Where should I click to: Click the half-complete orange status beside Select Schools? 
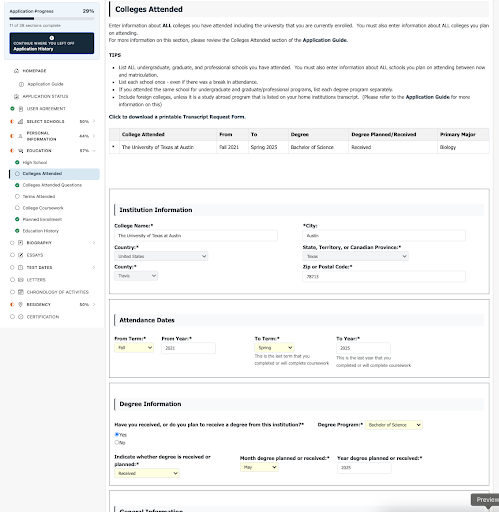(12, 121)
